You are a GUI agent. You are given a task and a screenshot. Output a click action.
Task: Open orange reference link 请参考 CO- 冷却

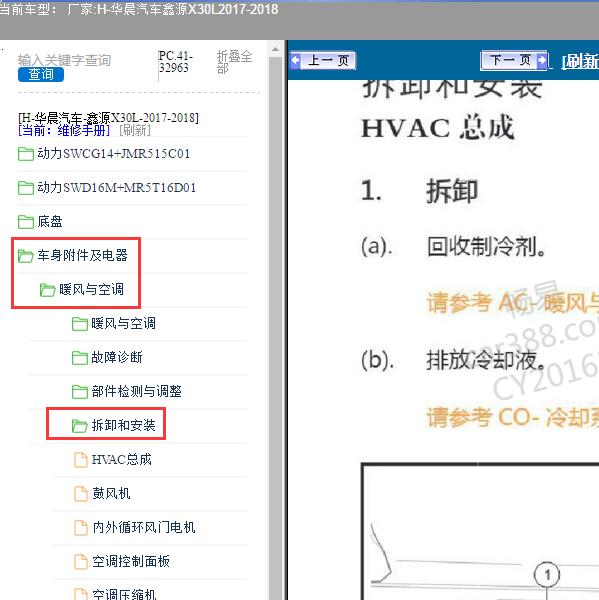513,417
